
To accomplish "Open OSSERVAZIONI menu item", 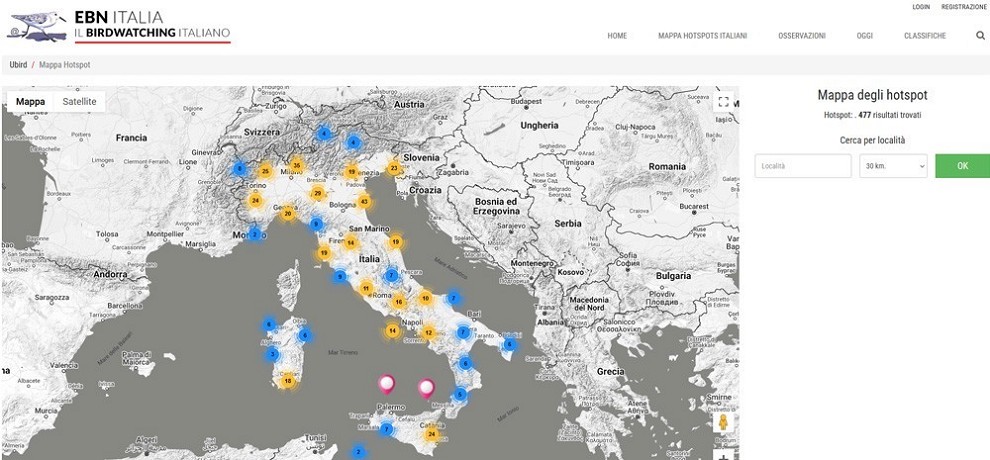I will [x=801, y=36].
